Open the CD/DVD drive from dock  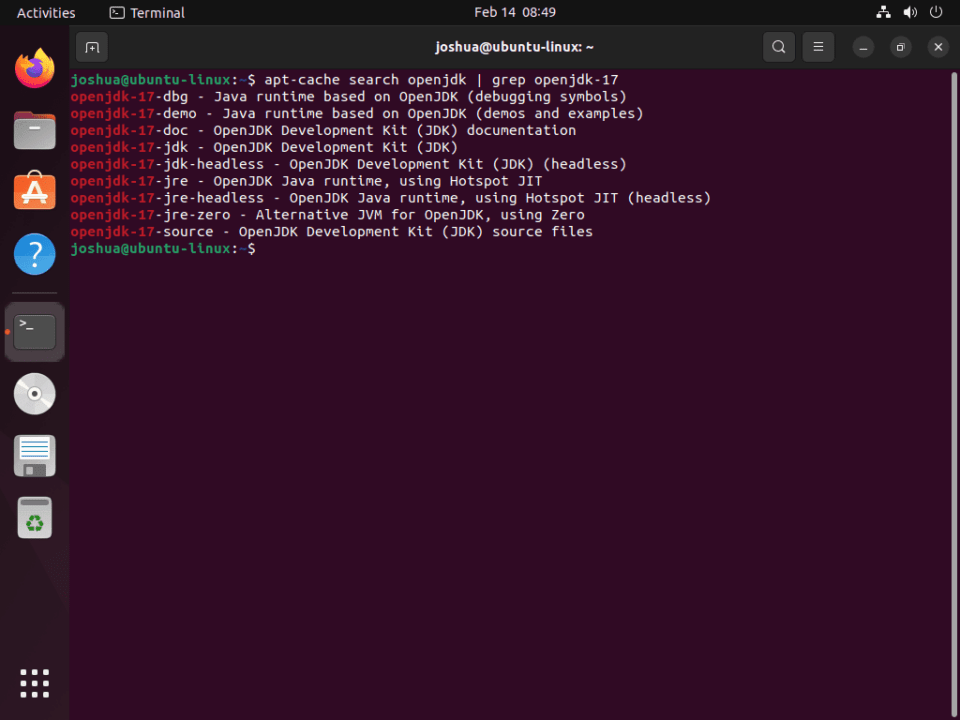click(34, 393)
